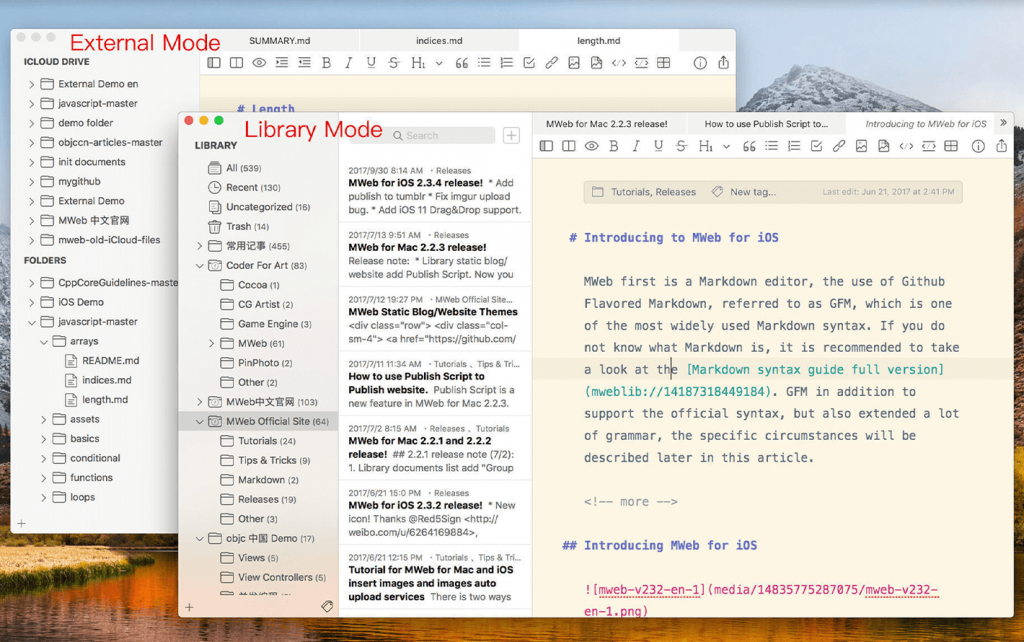Toggle sidebar panel in External Mode toolbar

(214, 63)
